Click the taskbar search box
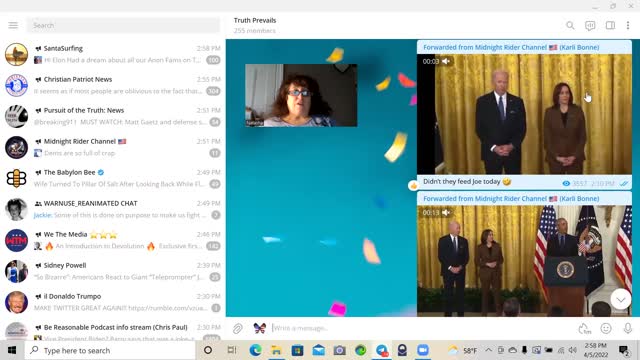The height and width of the screenshot is (360, 640). click(110, 350)
